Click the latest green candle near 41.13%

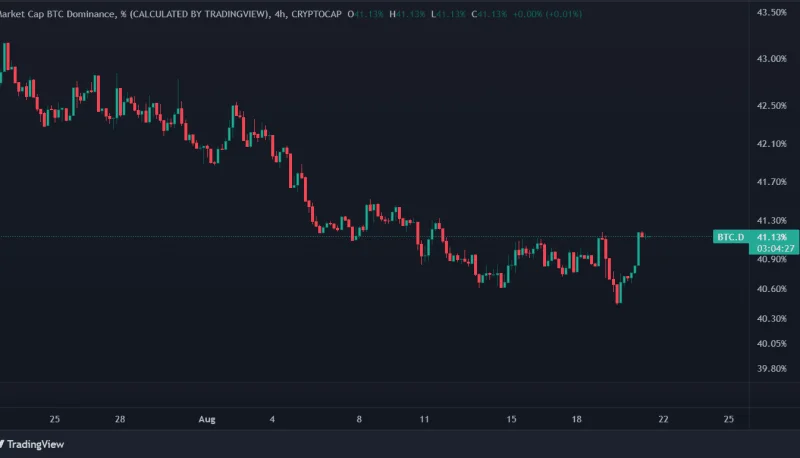638,250
